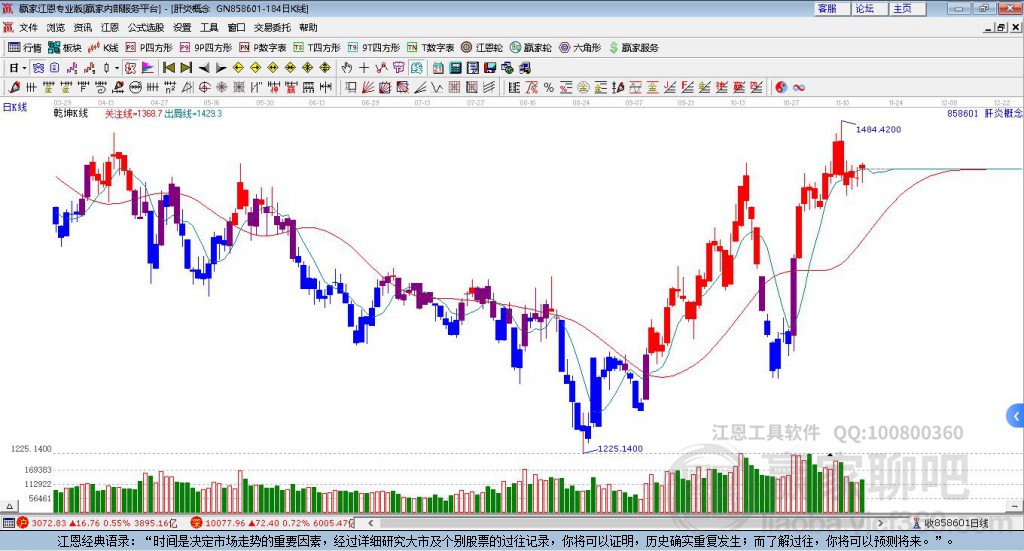
Task: Click the 论坛 forum button
Action: (869, 8)
